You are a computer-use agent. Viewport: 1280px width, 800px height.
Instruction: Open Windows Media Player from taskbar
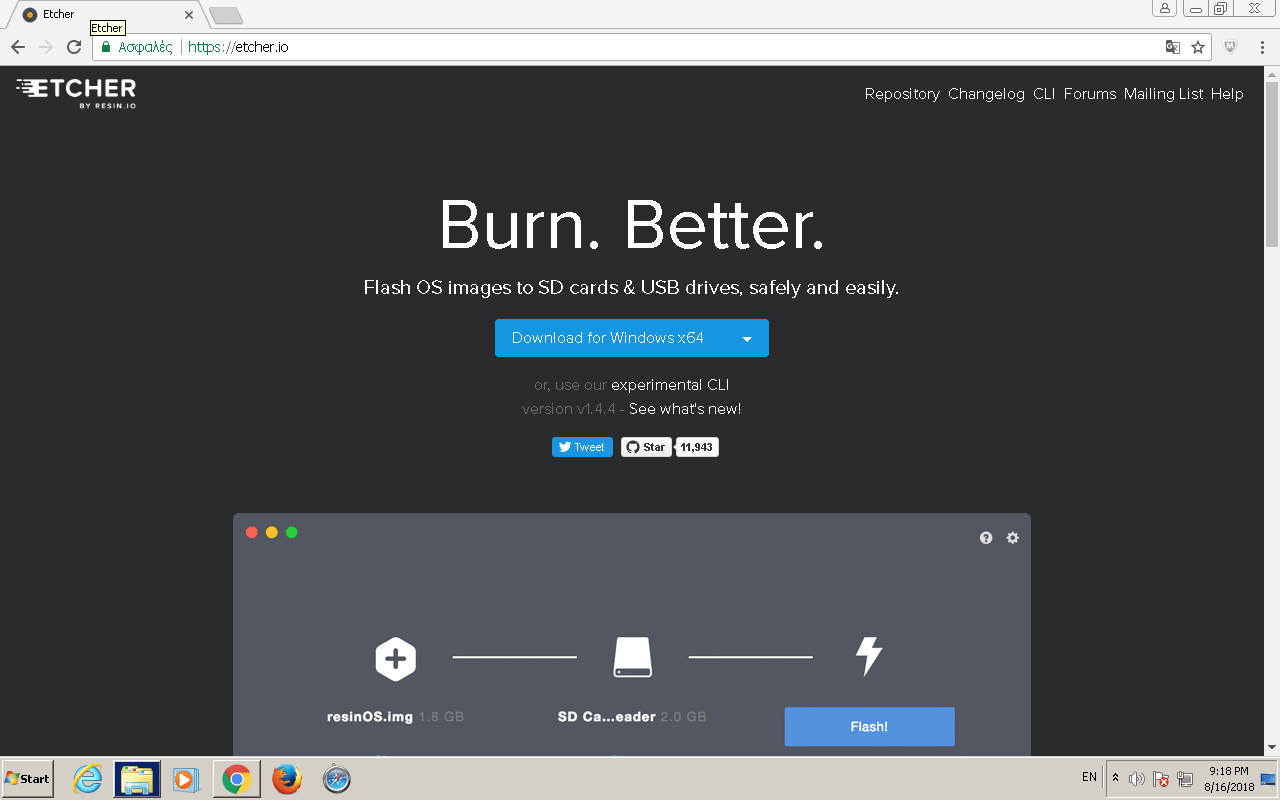pyautogui.click(x=185, y=779)
